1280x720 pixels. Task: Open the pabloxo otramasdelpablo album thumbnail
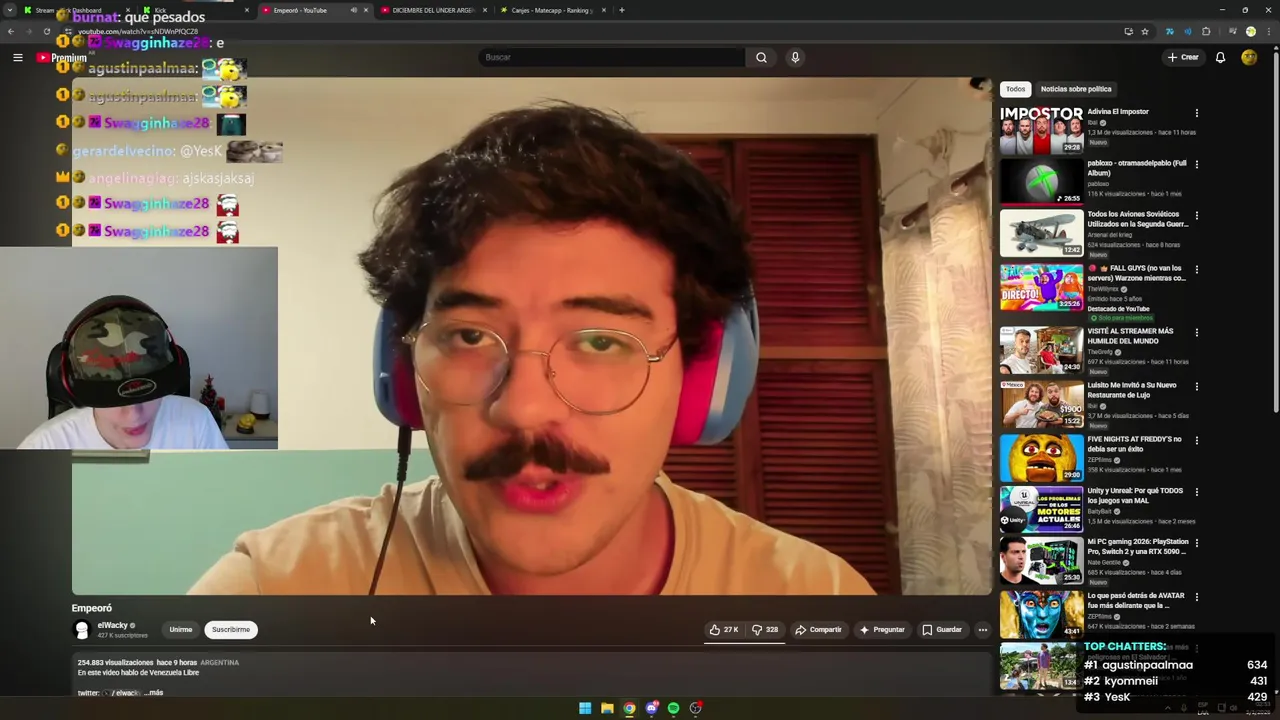click(x=1041, y=181)
